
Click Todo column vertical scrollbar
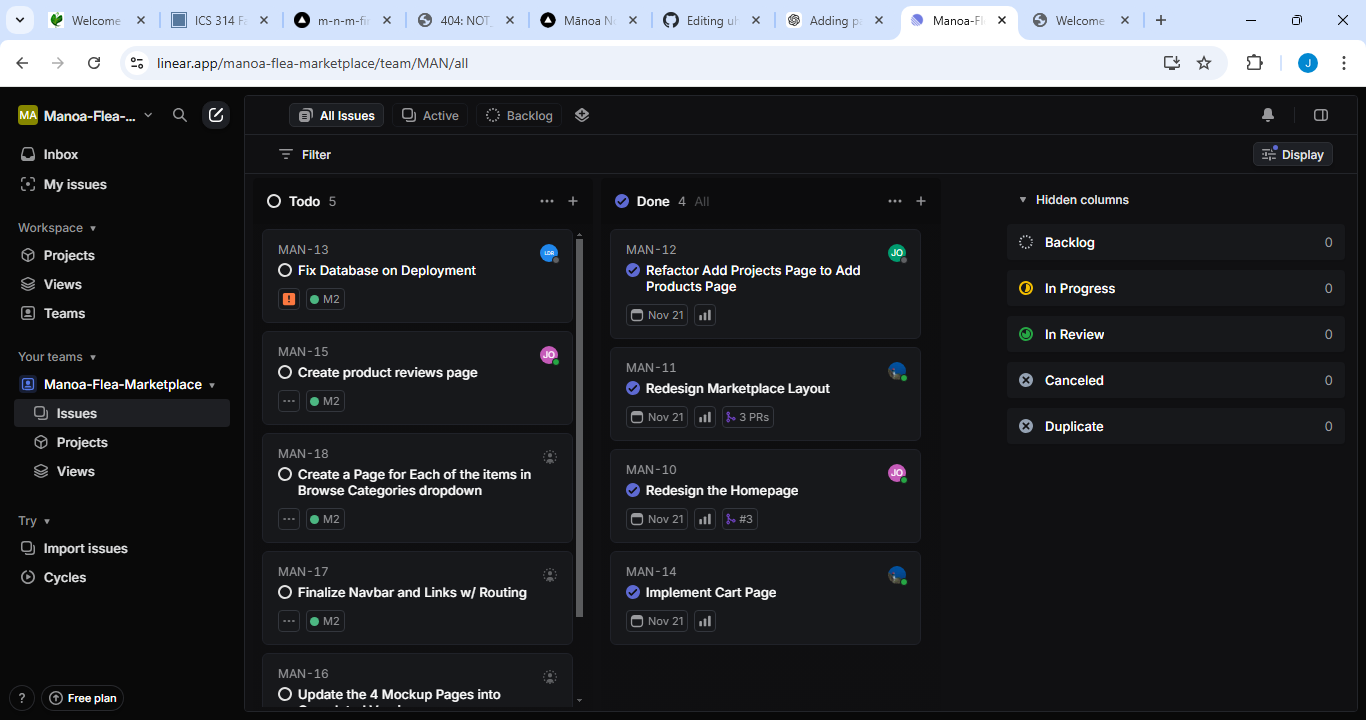pyautogui.click(x=580, y=430)
